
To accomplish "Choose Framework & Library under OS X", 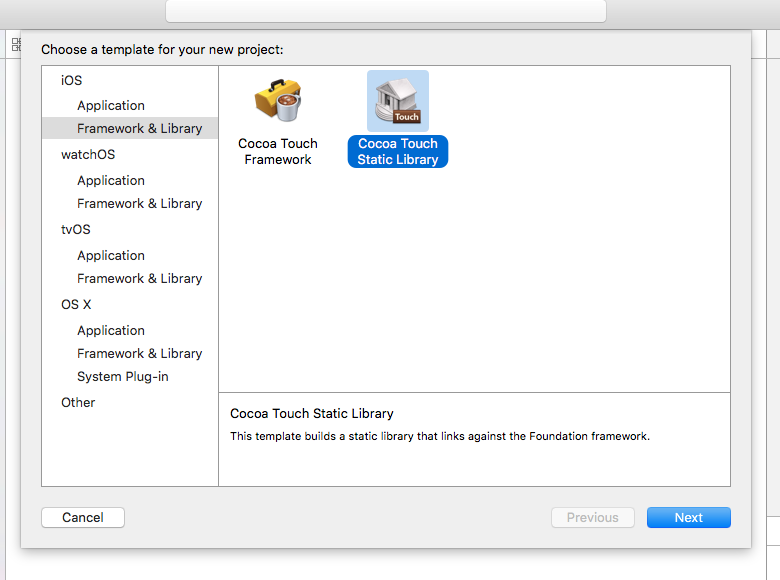I will tap(140, 354).
